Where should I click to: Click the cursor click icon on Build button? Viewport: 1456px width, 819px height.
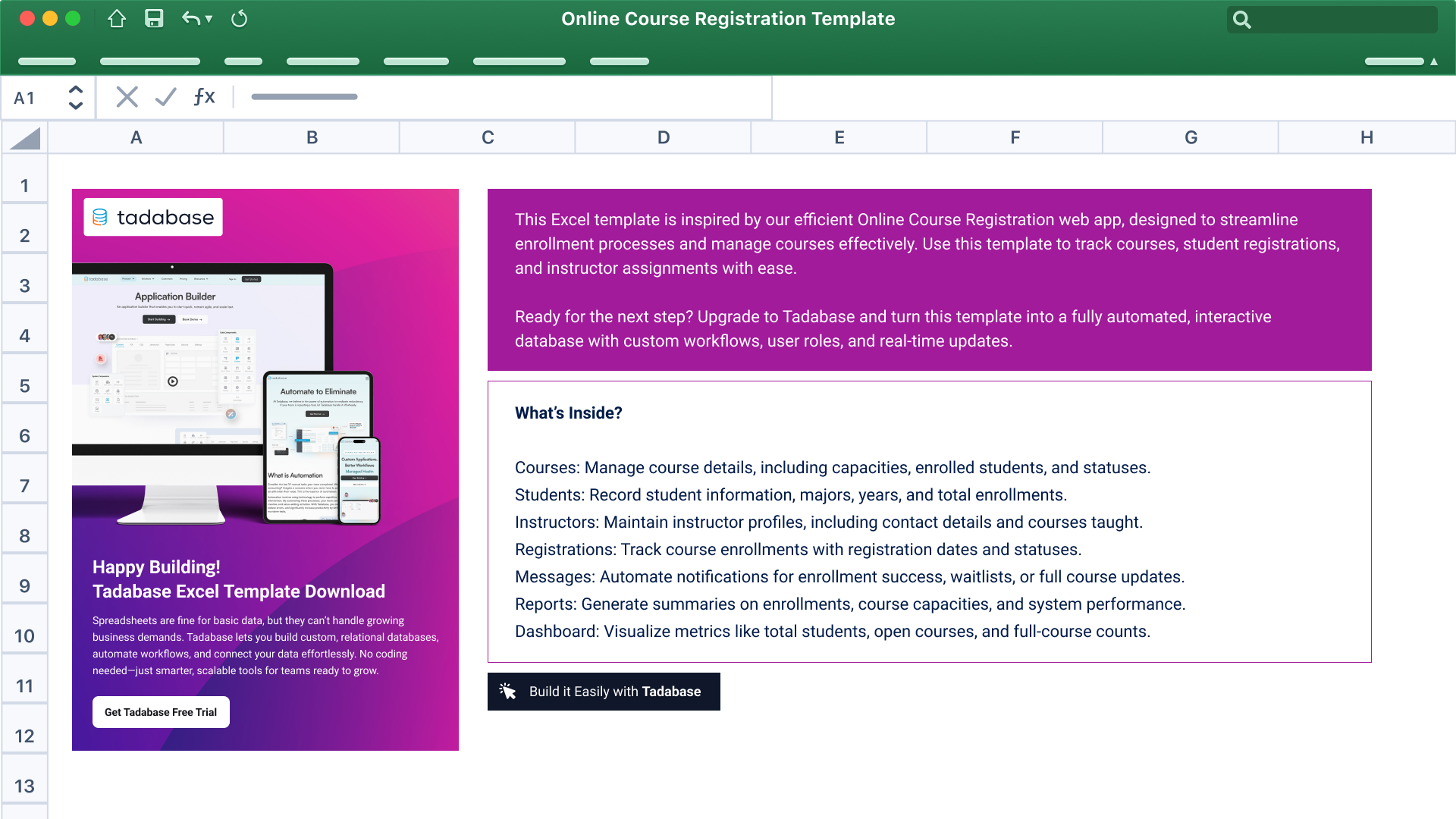pyautogui.click(x=508, y=692)
